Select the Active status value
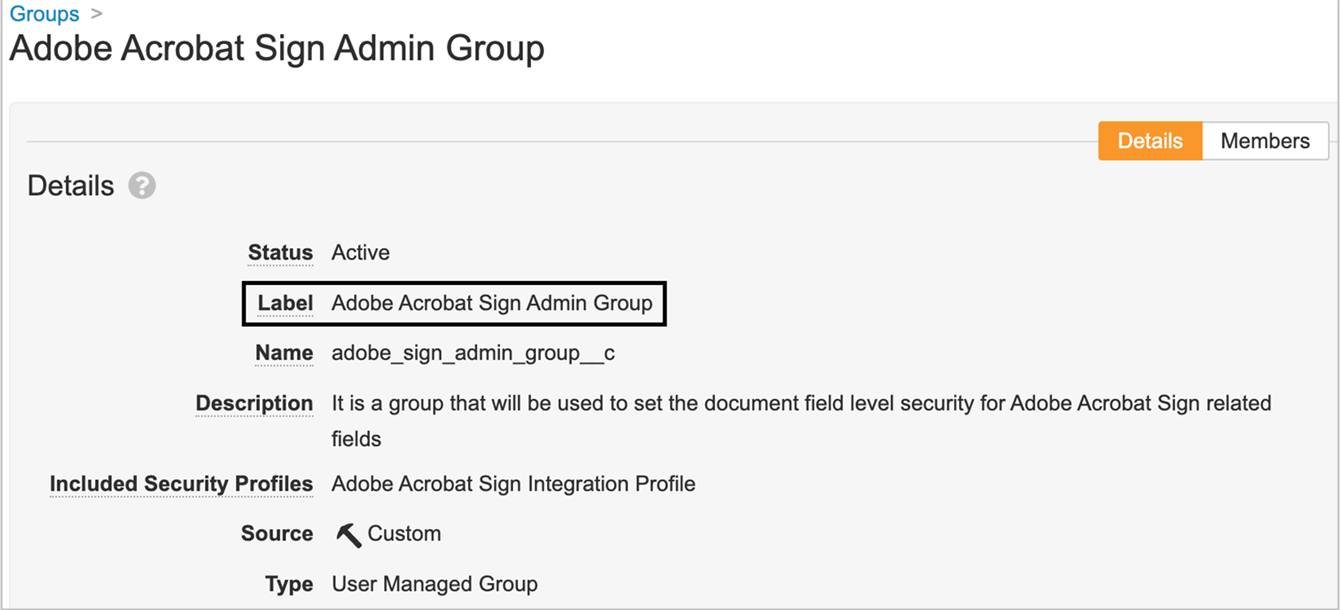This screenshot has height=610, width=1340. click(361, 253)
